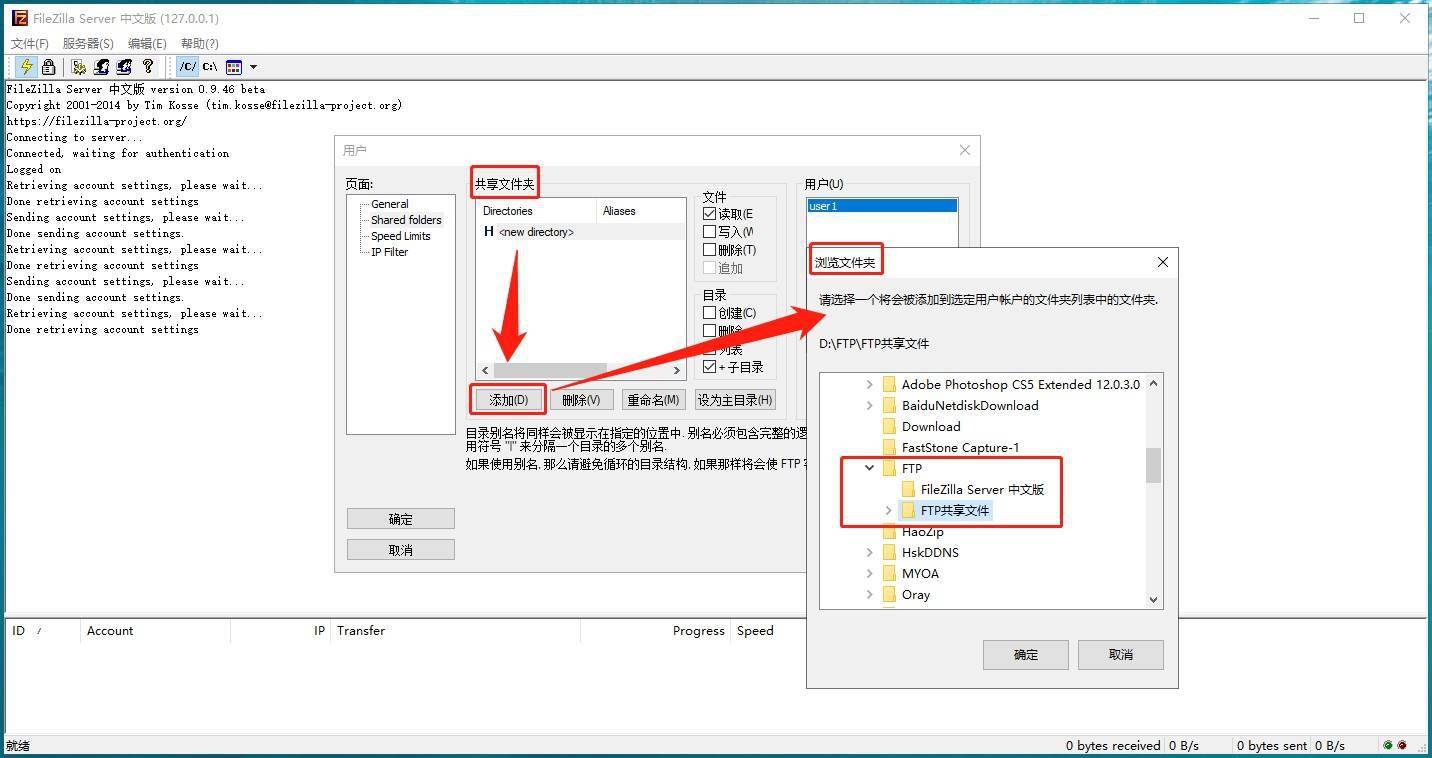Click the padlock lock-server icon
This screenshot has height=758, width=1432.
click(48, 67)
